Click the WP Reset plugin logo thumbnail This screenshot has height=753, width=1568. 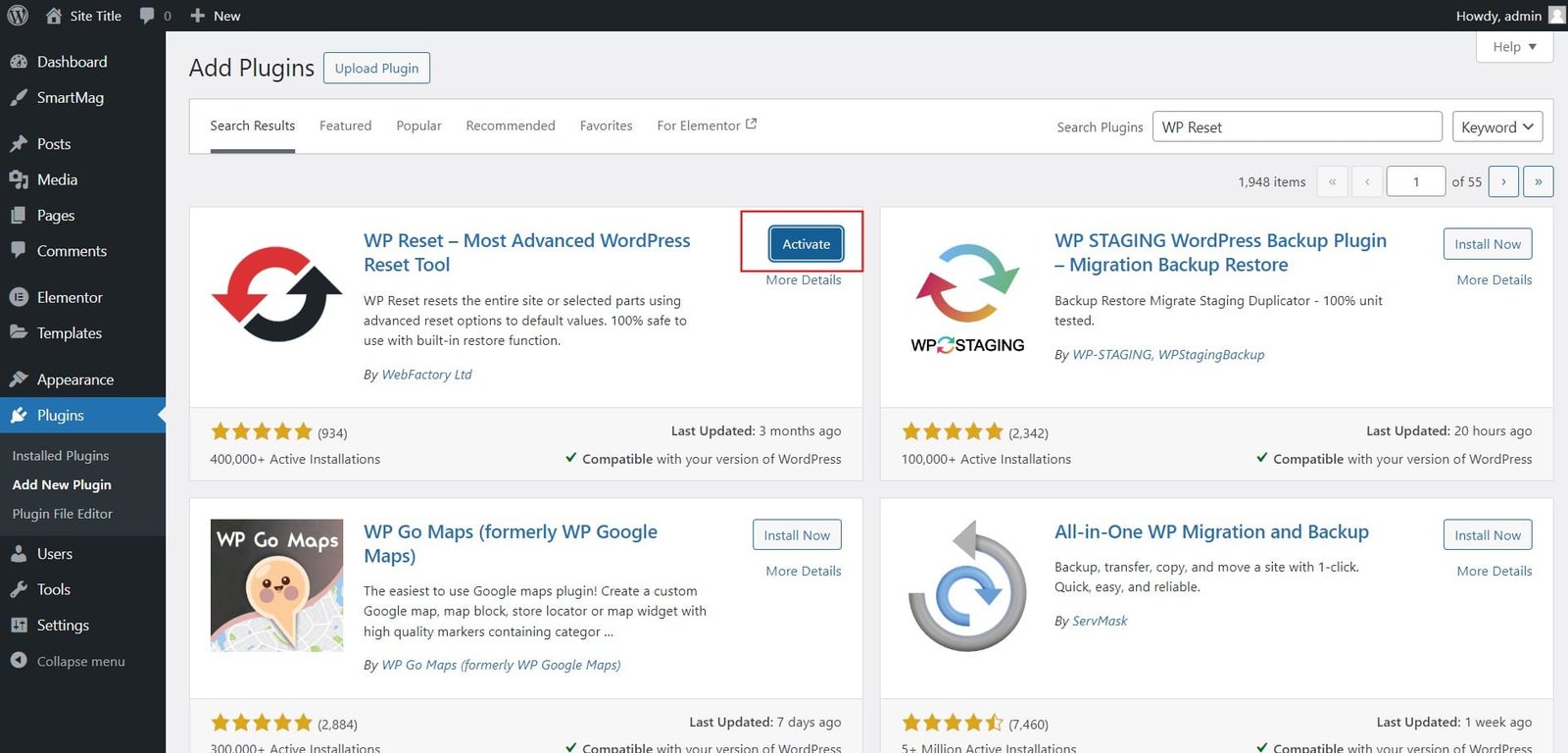tap(276, 293)
